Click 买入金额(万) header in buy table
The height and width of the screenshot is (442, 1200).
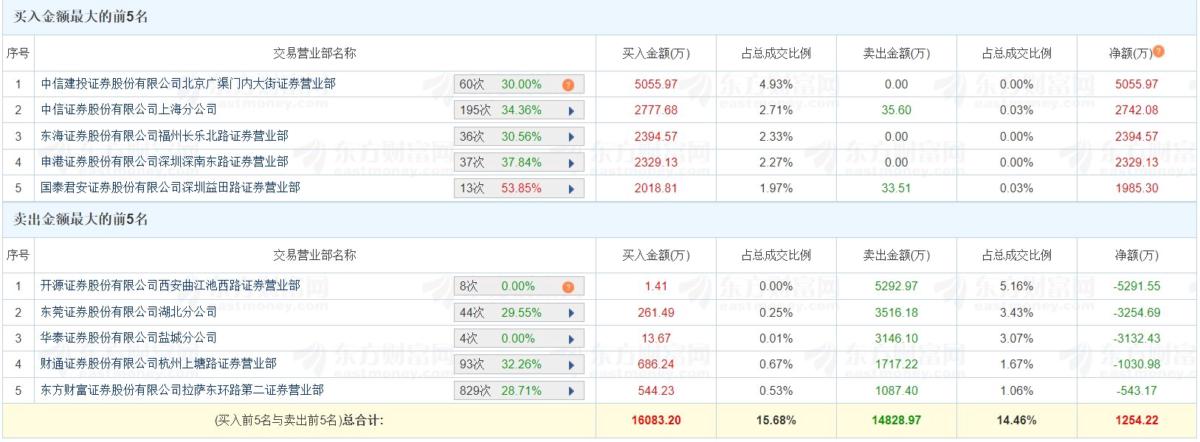coord(656,52)
